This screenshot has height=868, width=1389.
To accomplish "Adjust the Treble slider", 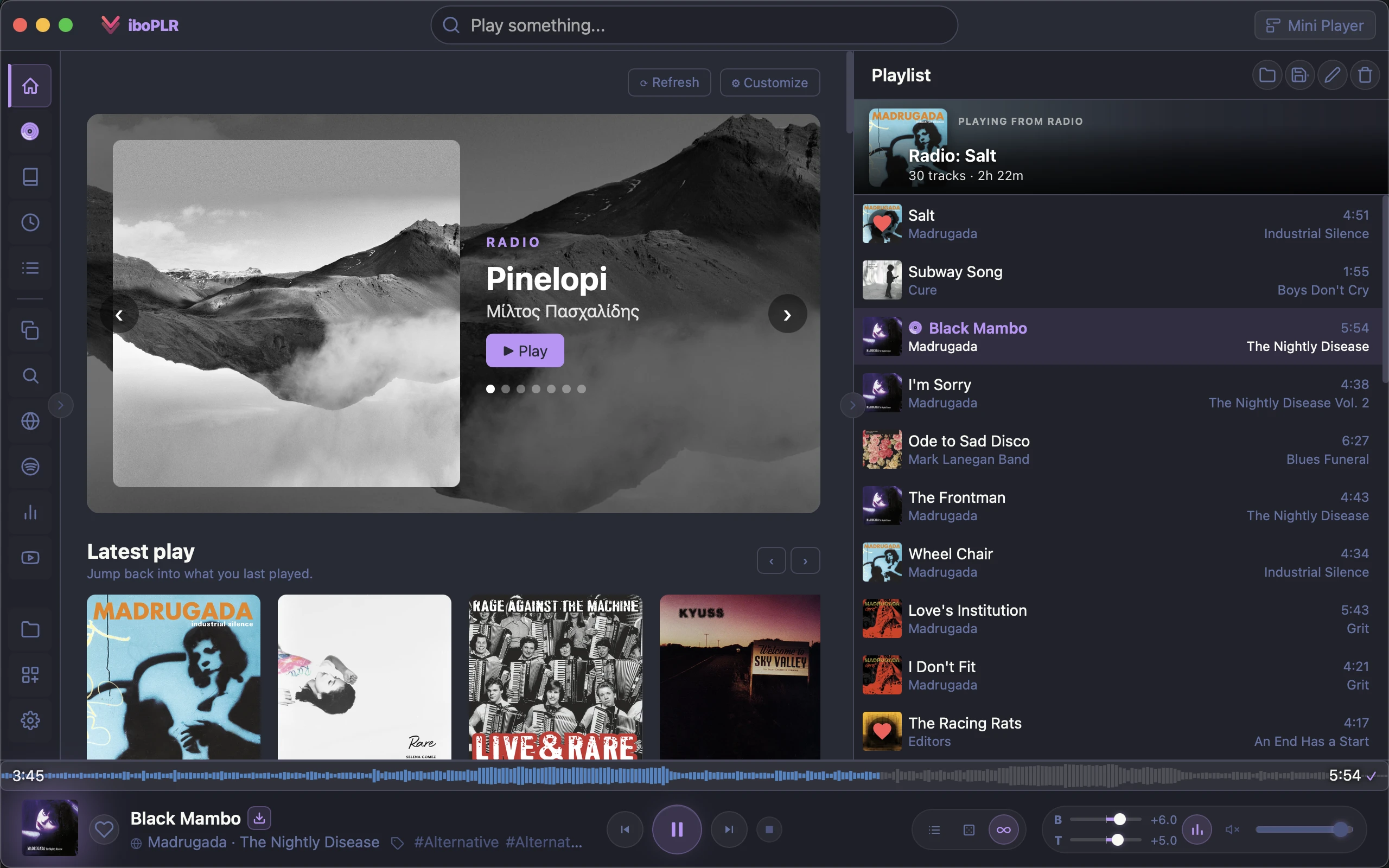I will tap(1105, 840).
